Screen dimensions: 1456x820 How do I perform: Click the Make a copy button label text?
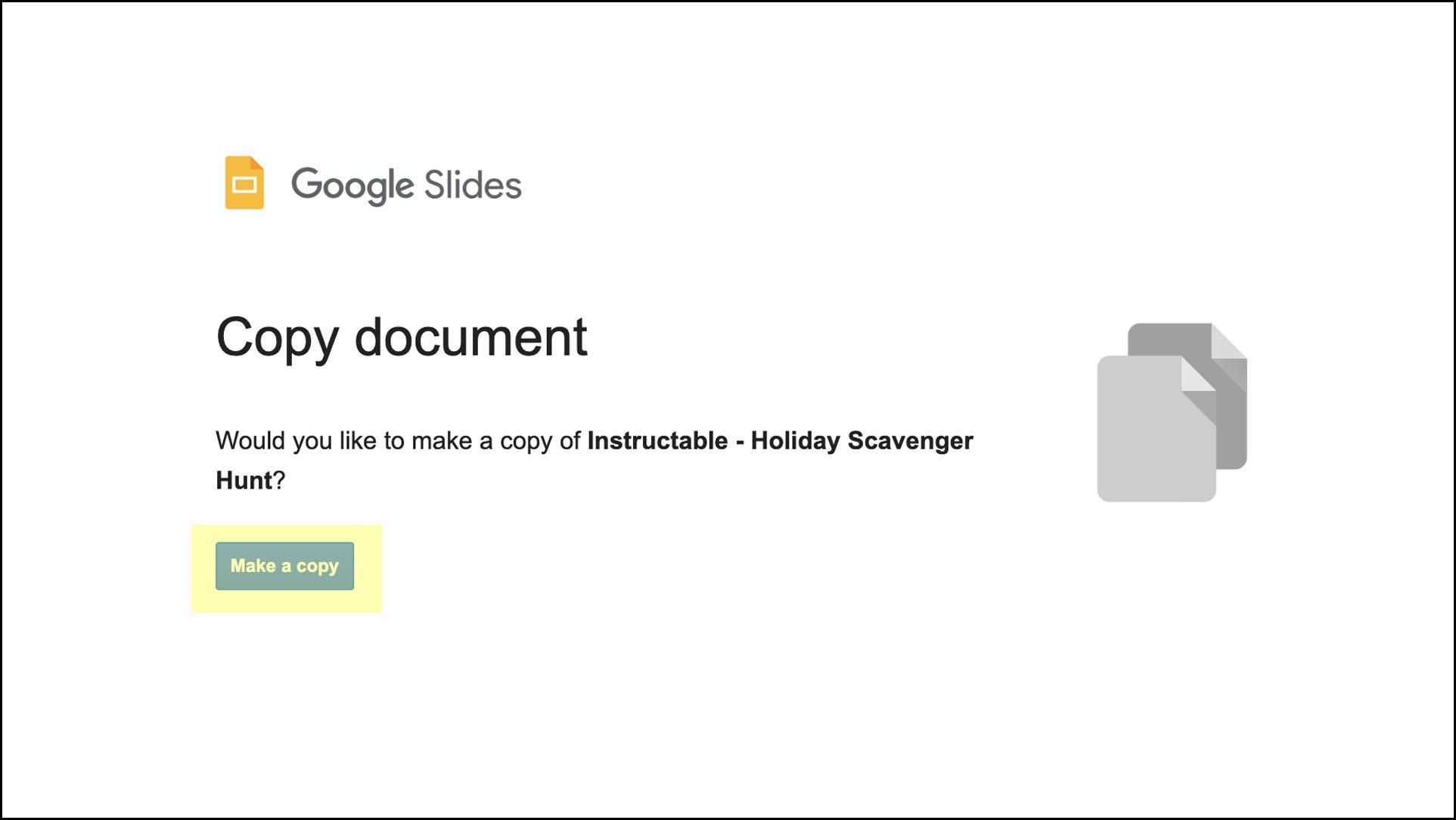(x=284, y=566)
